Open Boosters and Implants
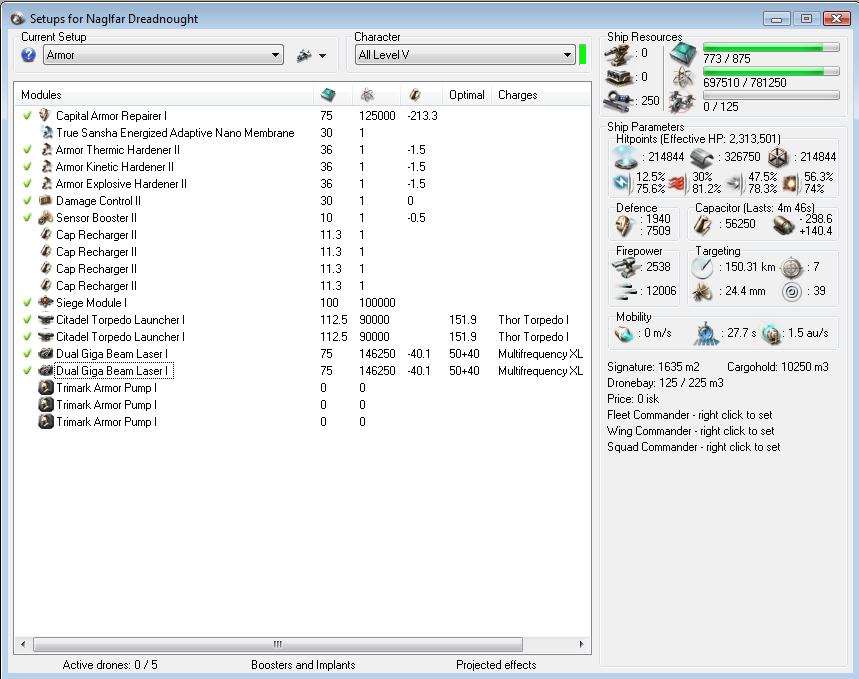Screen dimensions: 859x679 click(303, 665)
